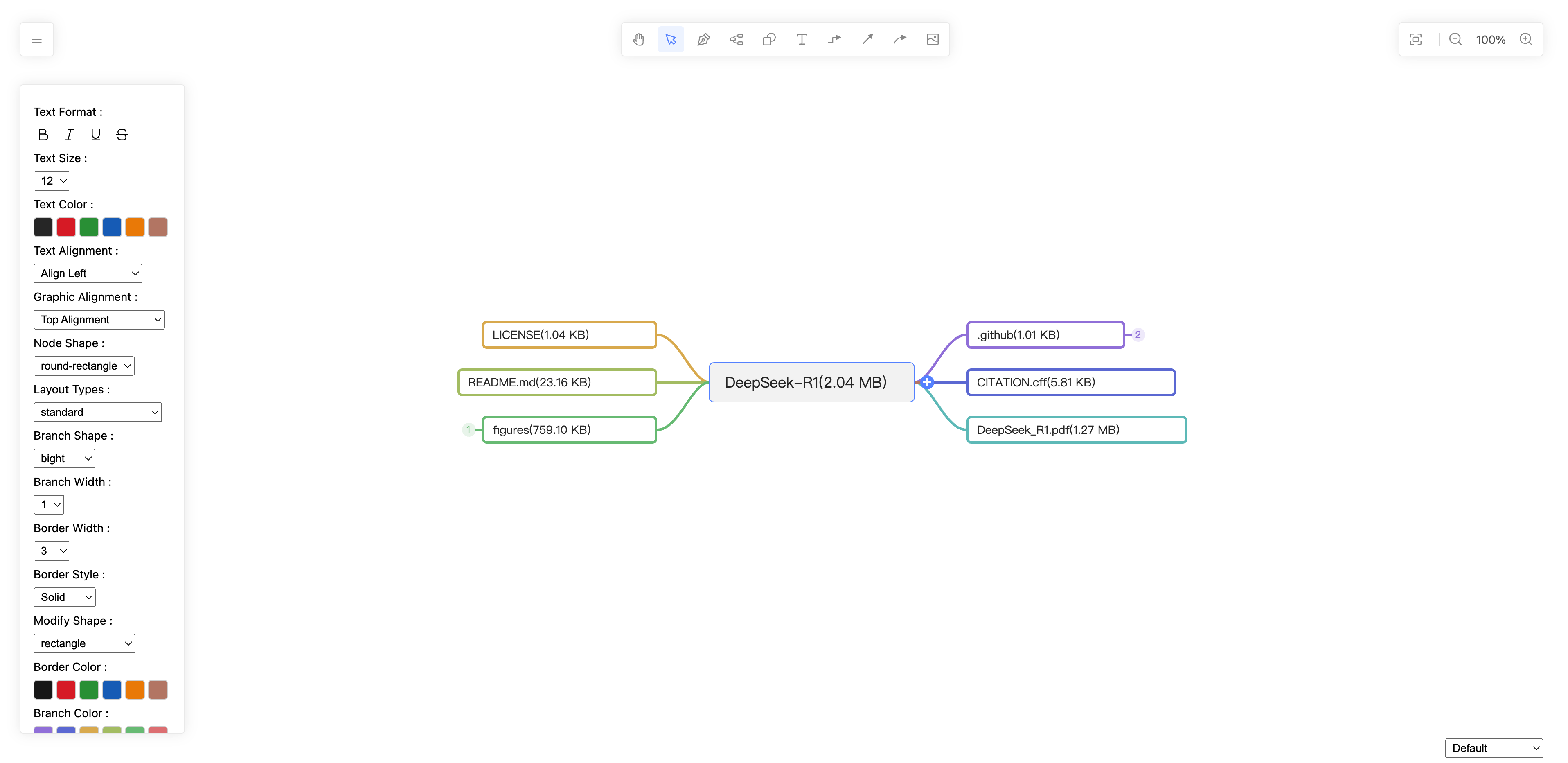Select the DeepSeek_R1.pdf node
1568x763 pixels.
coord(1077,430)
